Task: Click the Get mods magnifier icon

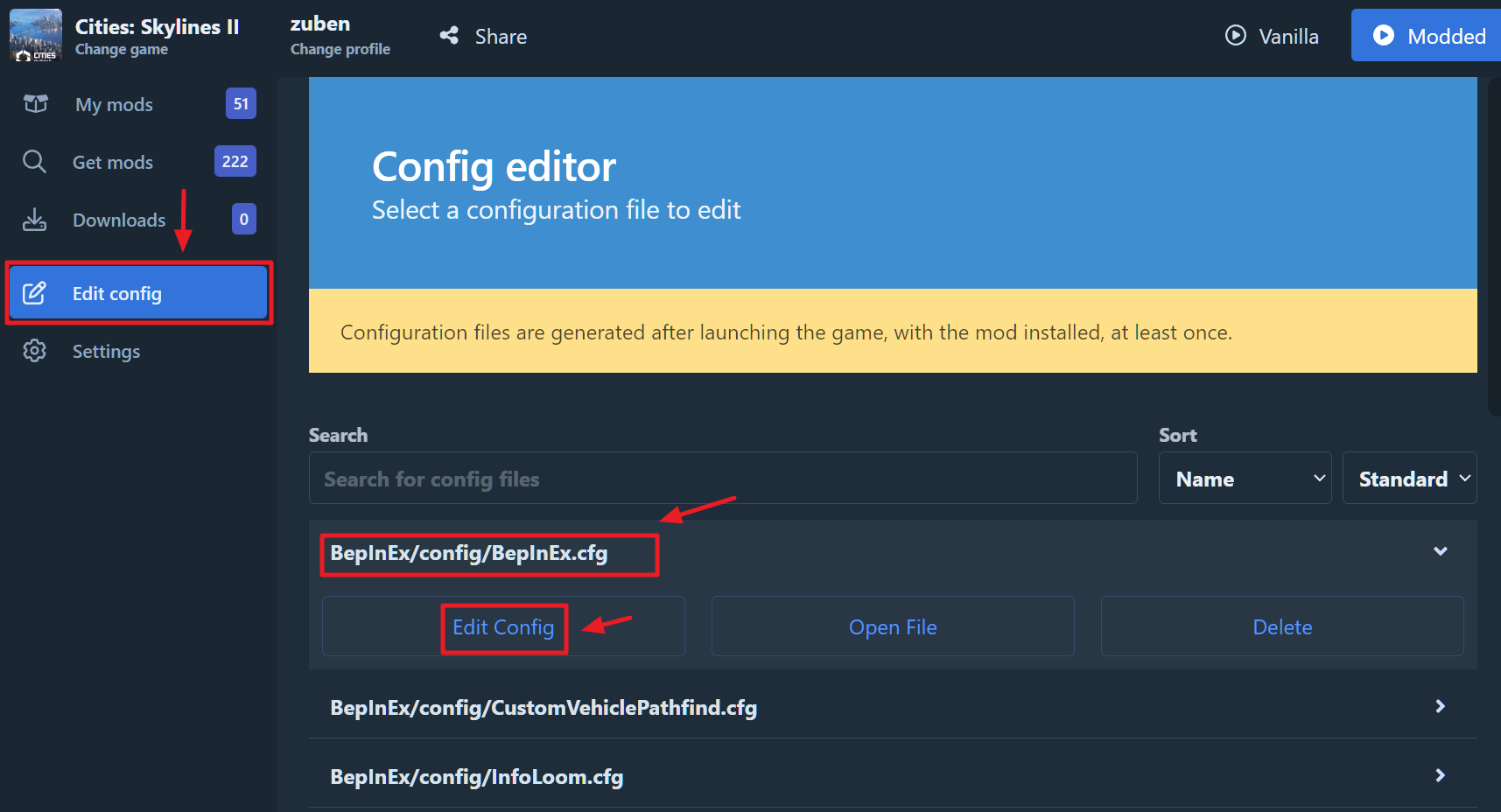Action: 34,162
